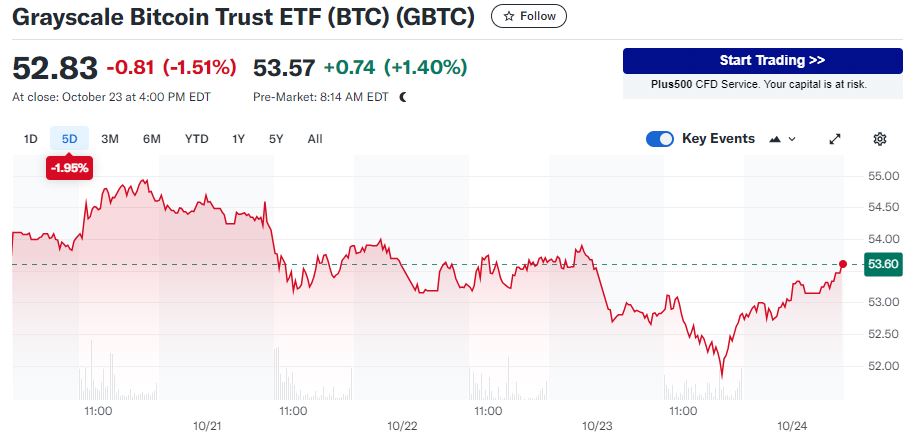This screenshot has height=448, width=923.
Task: Expand chart to full screen
Action: 835,139
